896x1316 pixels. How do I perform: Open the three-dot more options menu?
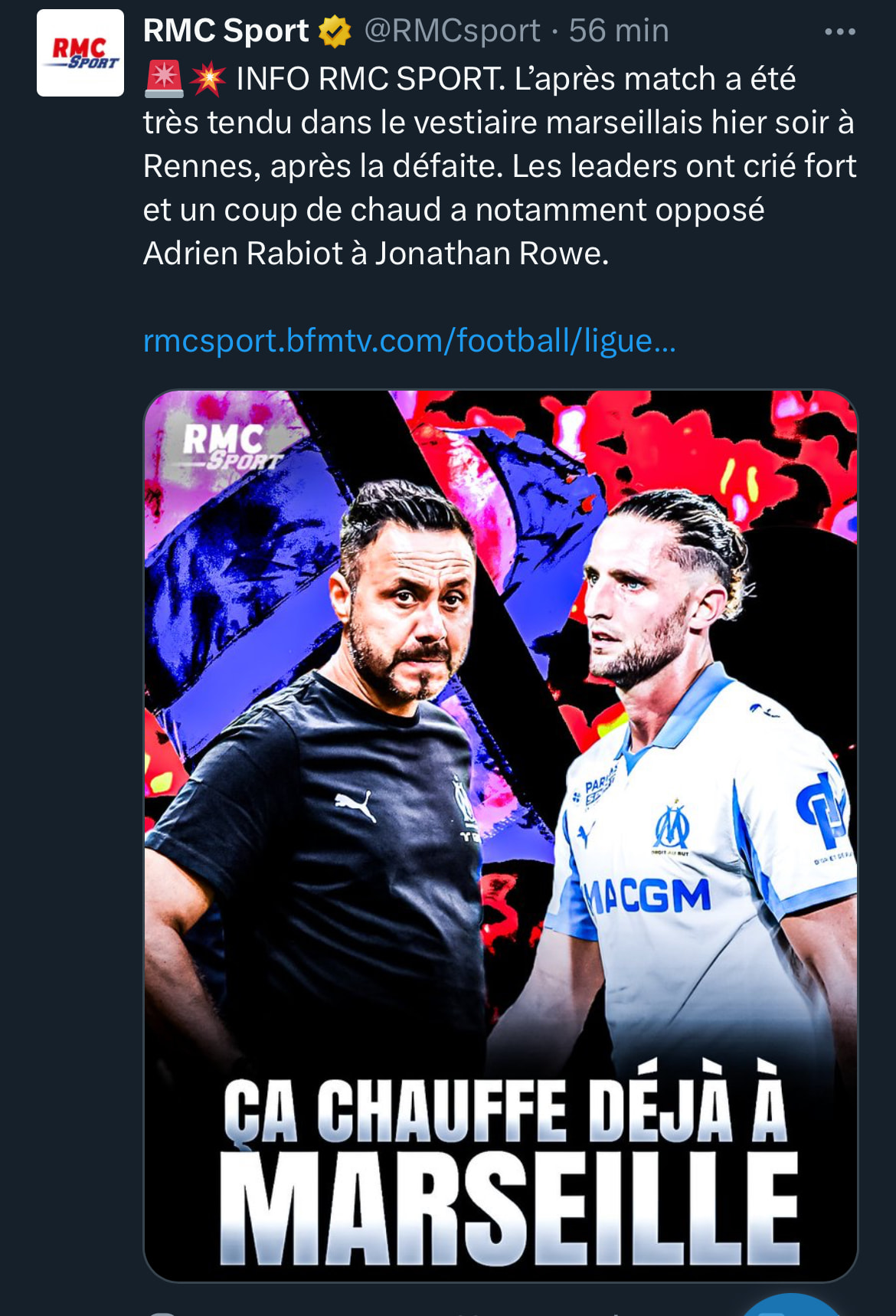click(840, 31)
